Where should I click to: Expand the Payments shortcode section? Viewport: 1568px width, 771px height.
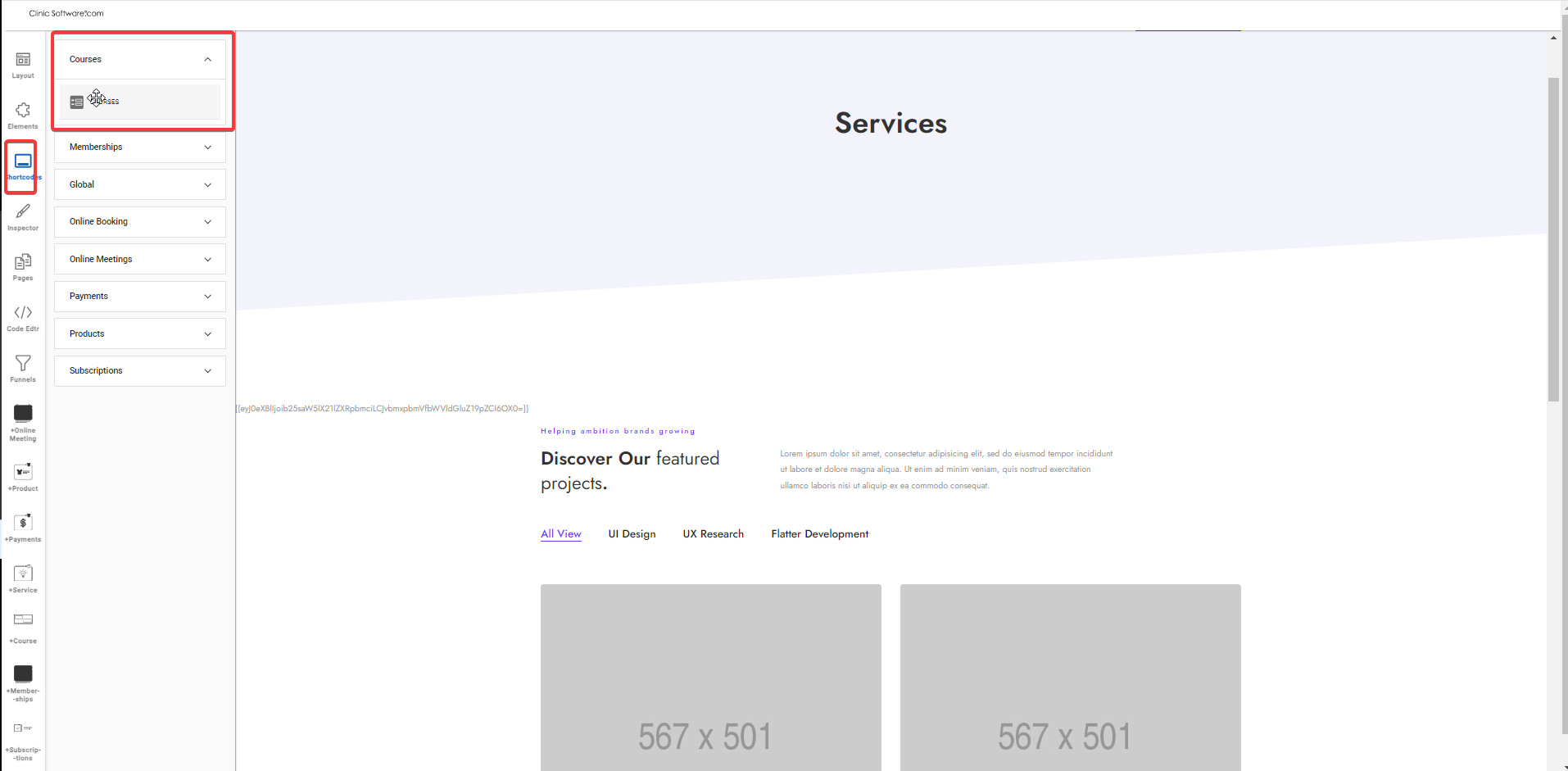pos(140,297)
